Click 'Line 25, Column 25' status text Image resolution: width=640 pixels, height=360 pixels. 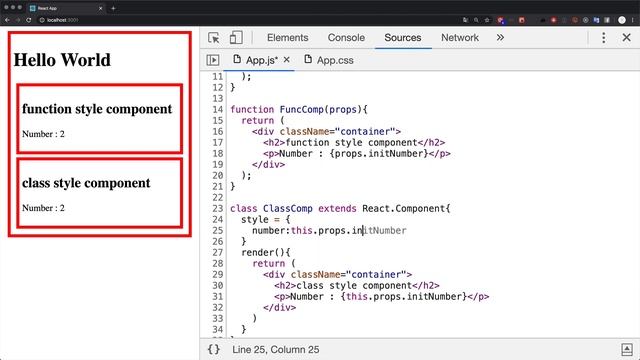(276, 350)
